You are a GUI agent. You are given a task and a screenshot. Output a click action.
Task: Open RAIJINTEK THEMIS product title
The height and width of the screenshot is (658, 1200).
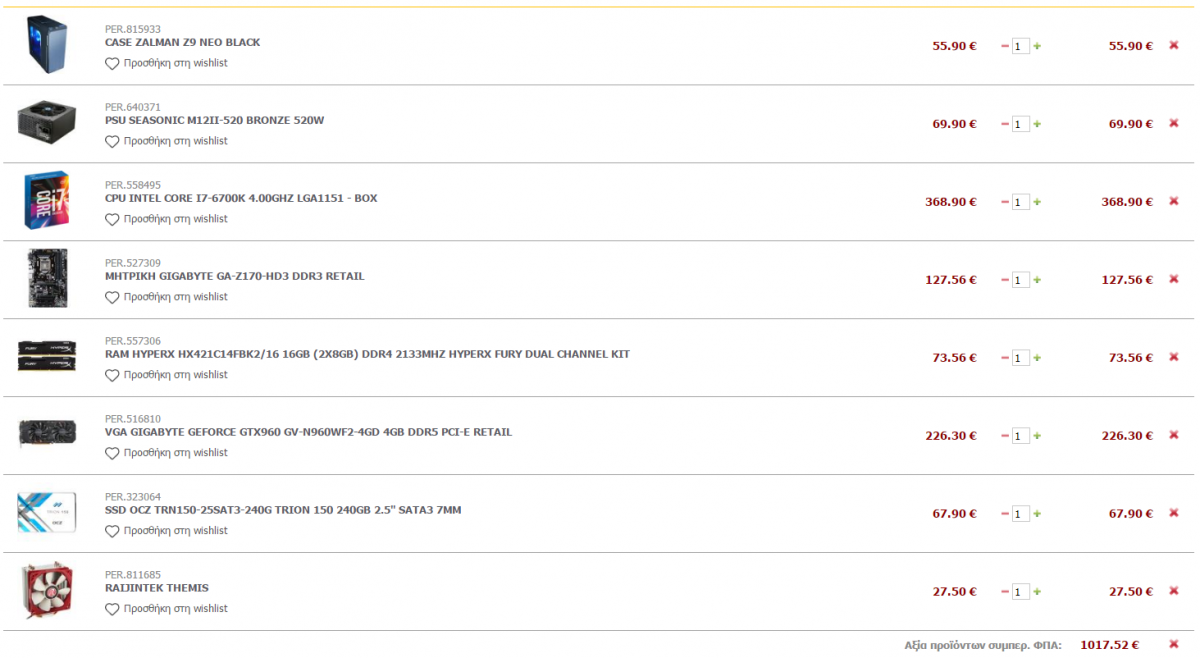(x=157, y=589)
